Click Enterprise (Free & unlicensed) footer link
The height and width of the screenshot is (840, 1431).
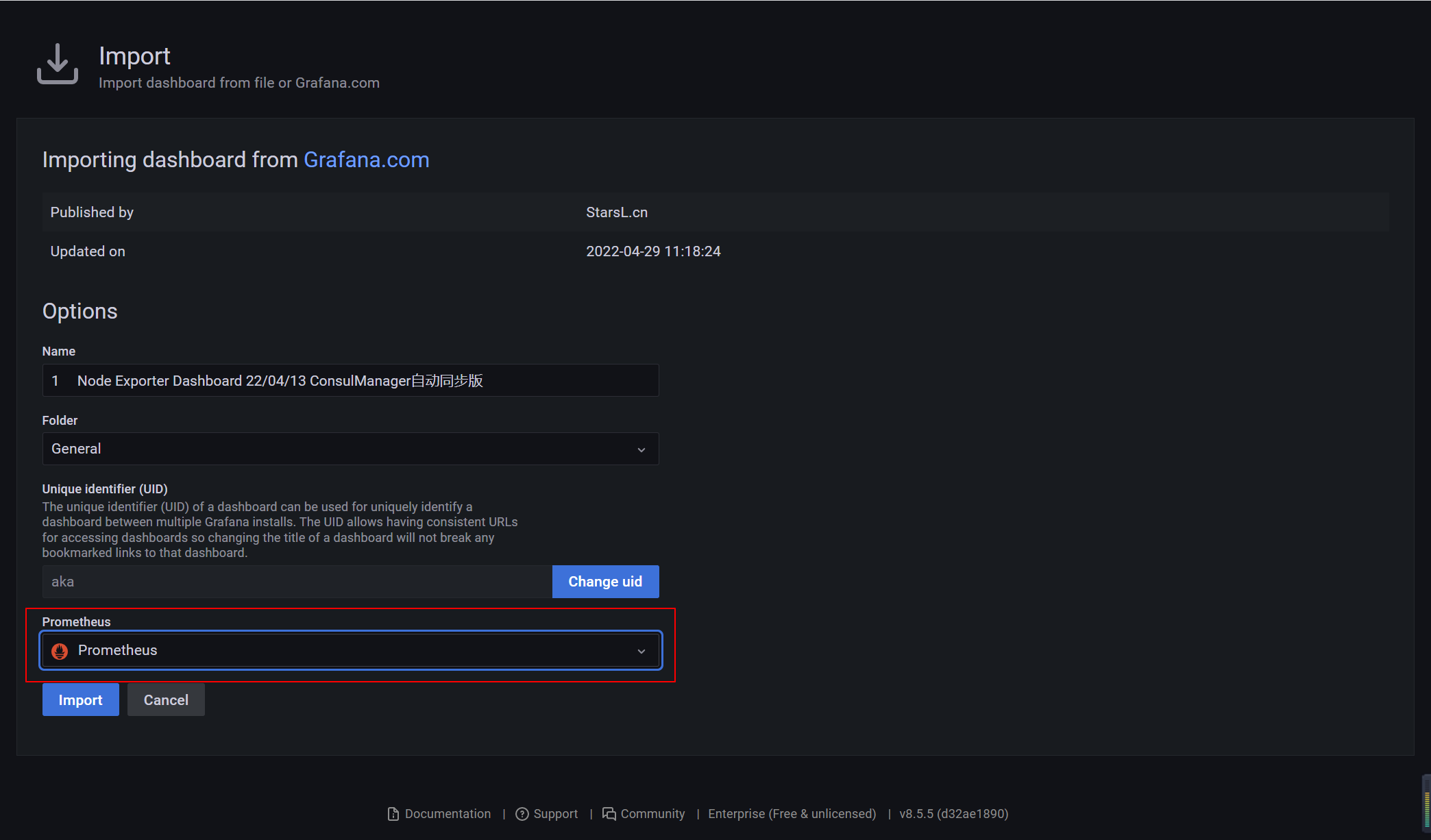coord(792,814)
